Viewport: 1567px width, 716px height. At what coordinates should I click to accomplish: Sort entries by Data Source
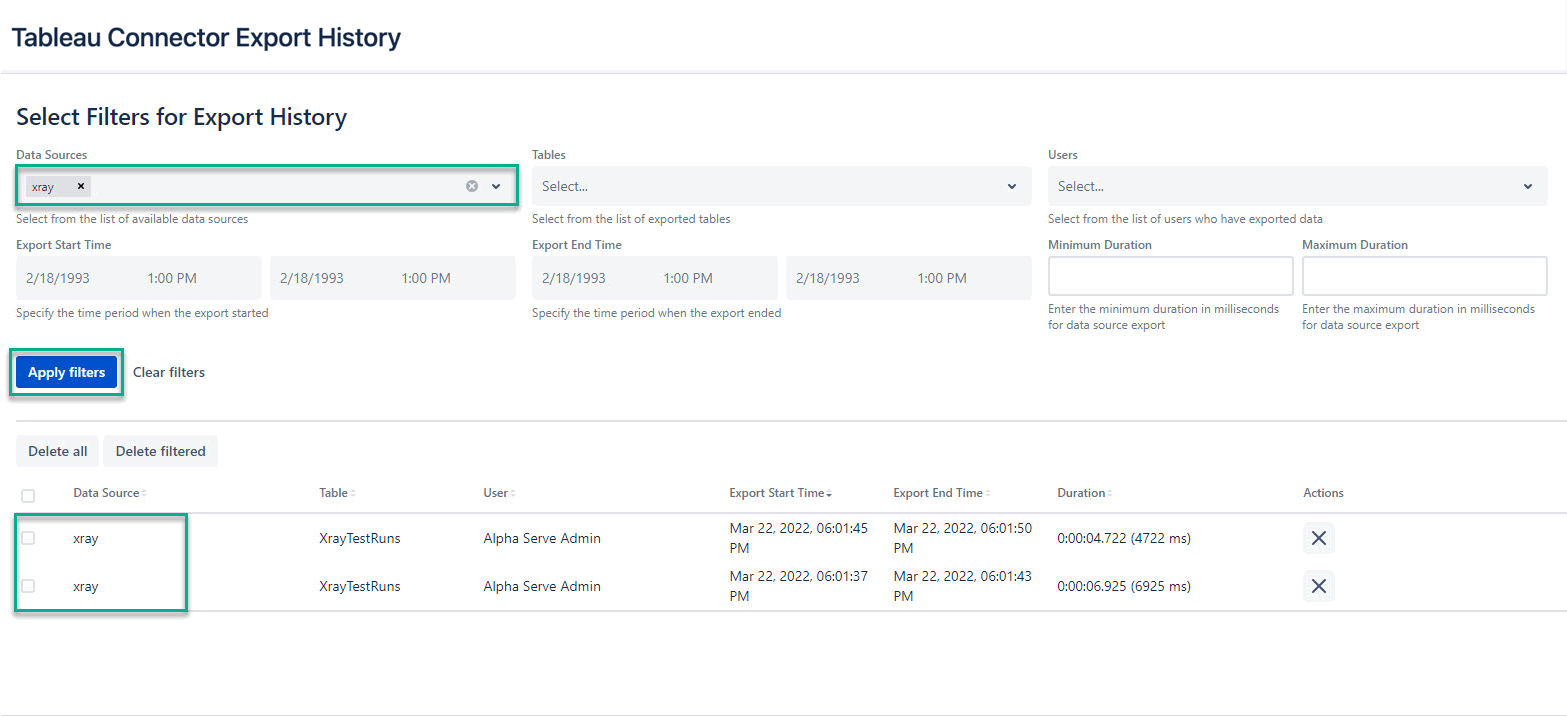coord(144,492)
